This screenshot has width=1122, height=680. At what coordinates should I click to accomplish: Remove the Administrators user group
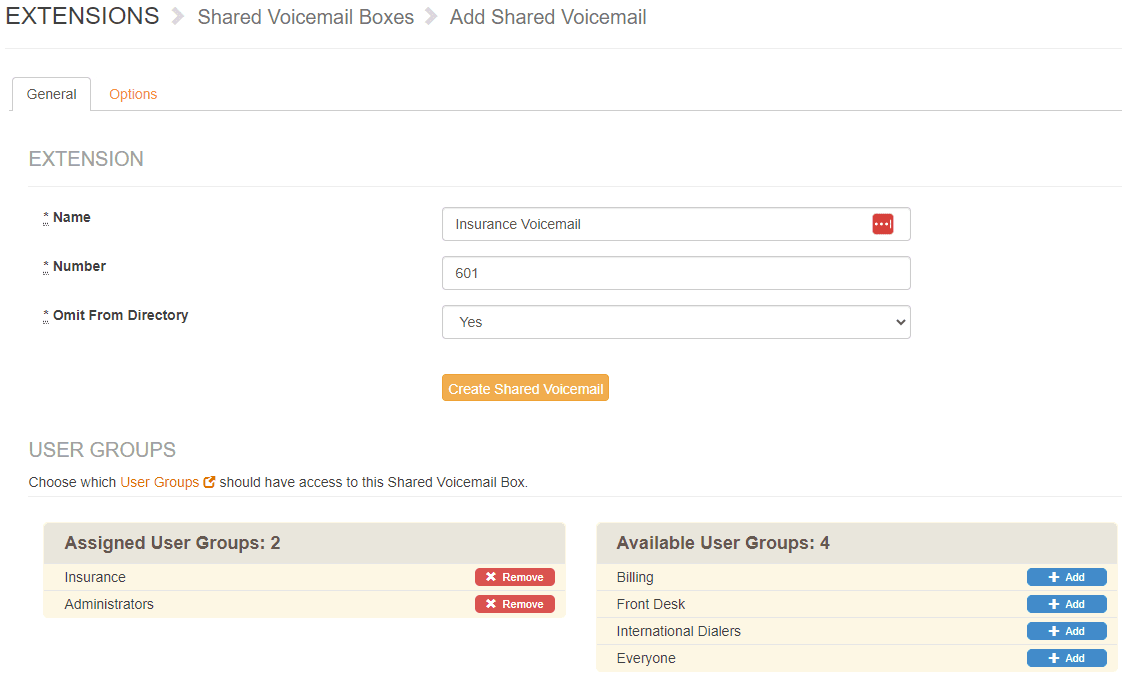[x=514, y=604]
